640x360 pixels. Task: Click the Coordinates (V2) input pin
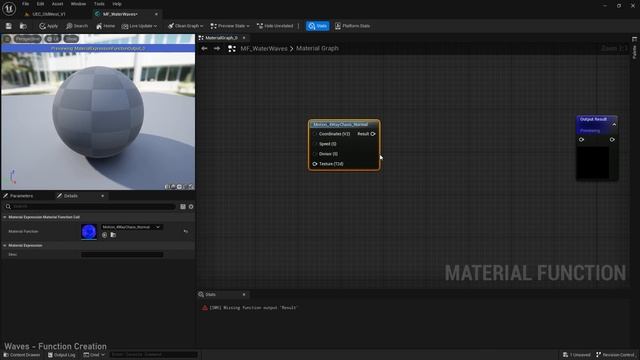(315, 134)
